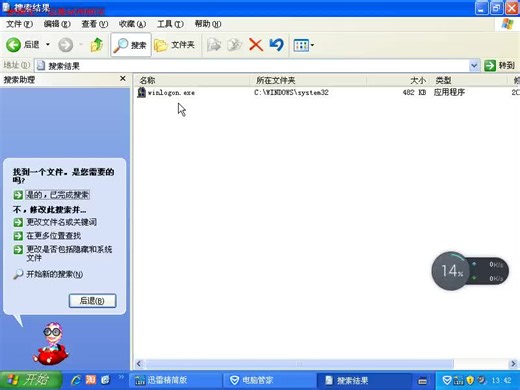The height and width of the screenshot is (390, 520).
Task: Click the blue shield tray icon
Action: (x=447, y=380)
